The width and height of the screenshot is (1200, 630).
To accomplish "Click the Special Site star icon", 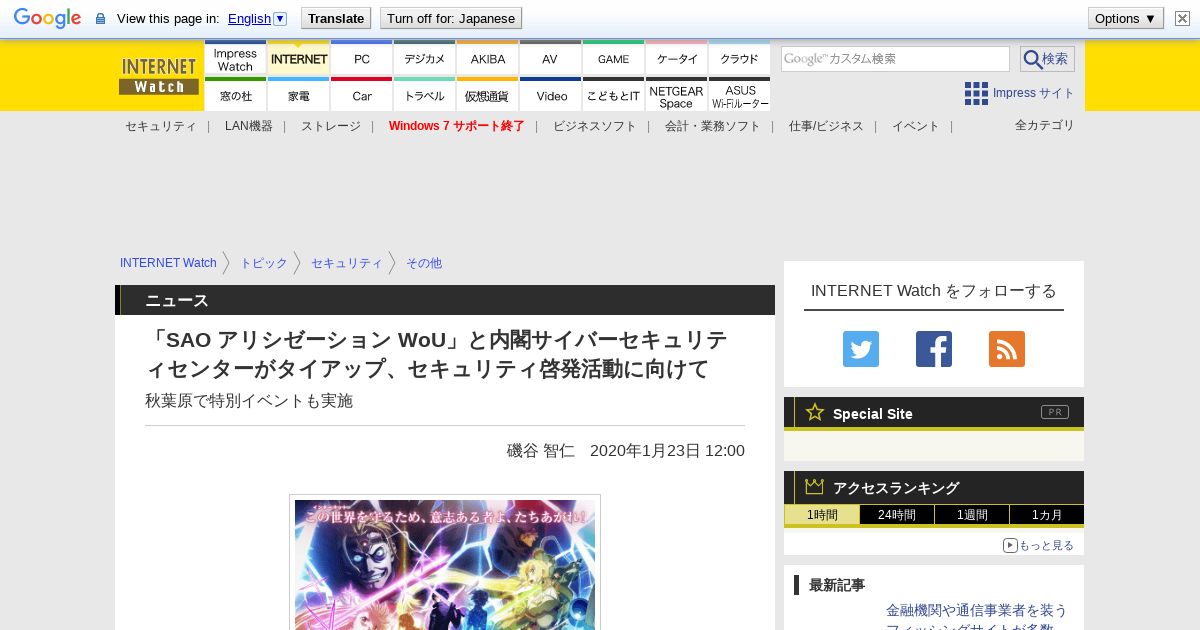I will [x=815, y=412].
